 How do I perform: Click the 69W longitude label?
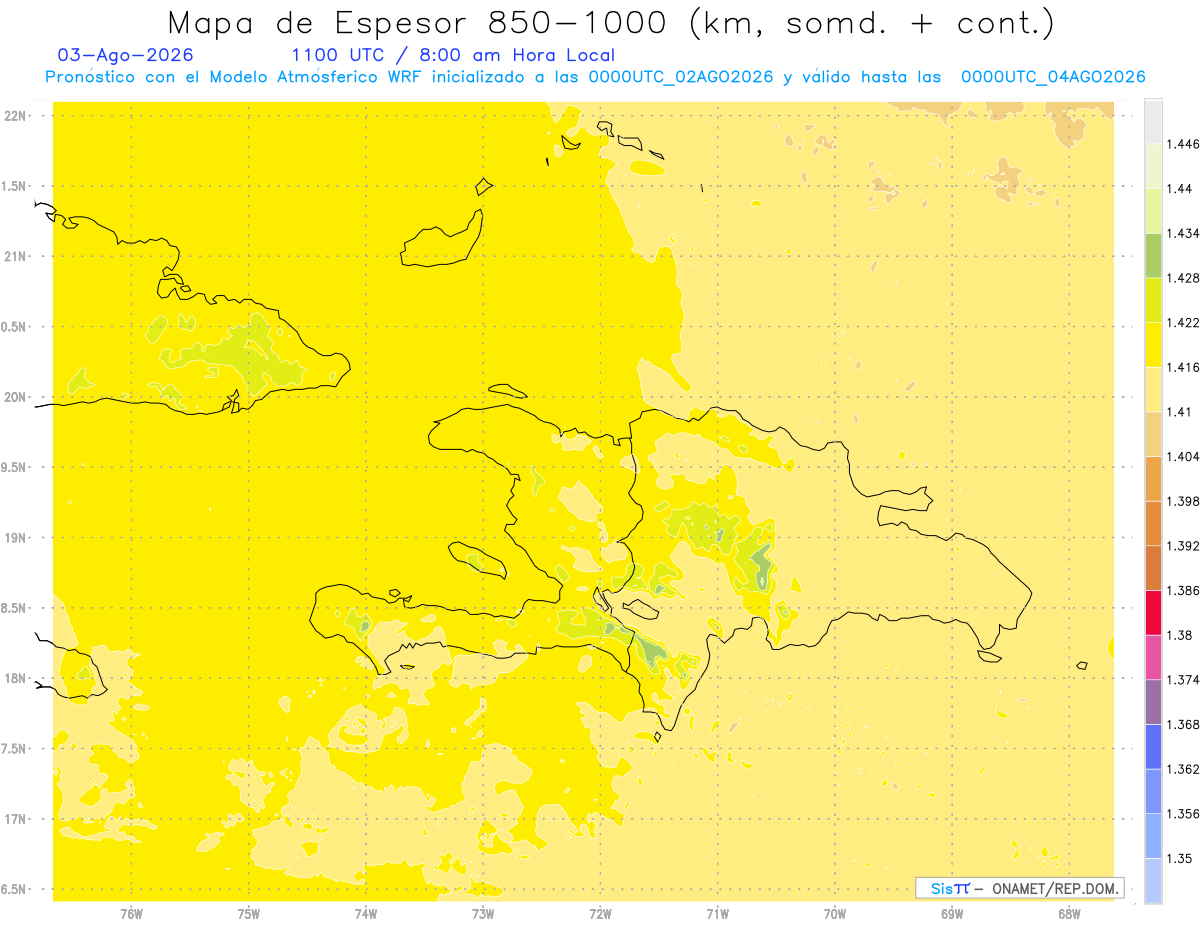[x=952, y=914]
